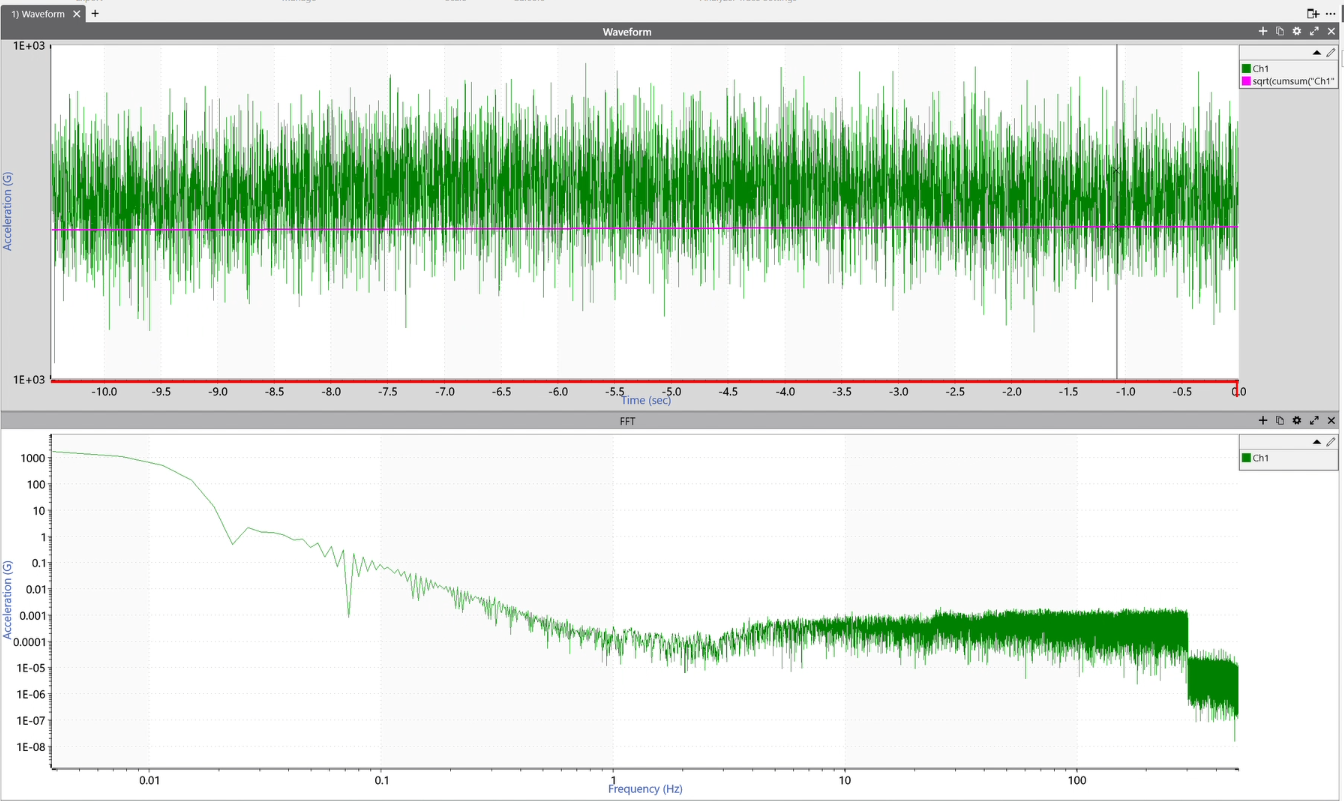Screen dimensions: 1344x801
Task: Copy the FFT graph to clipboard
Action: pyautogui.click(x=1280, y=421)
